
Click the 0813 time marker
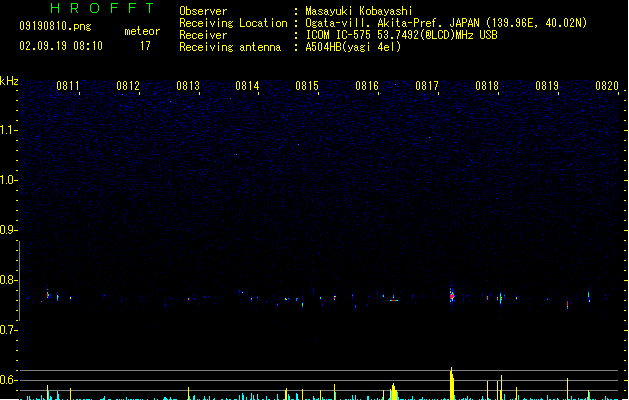187,86
